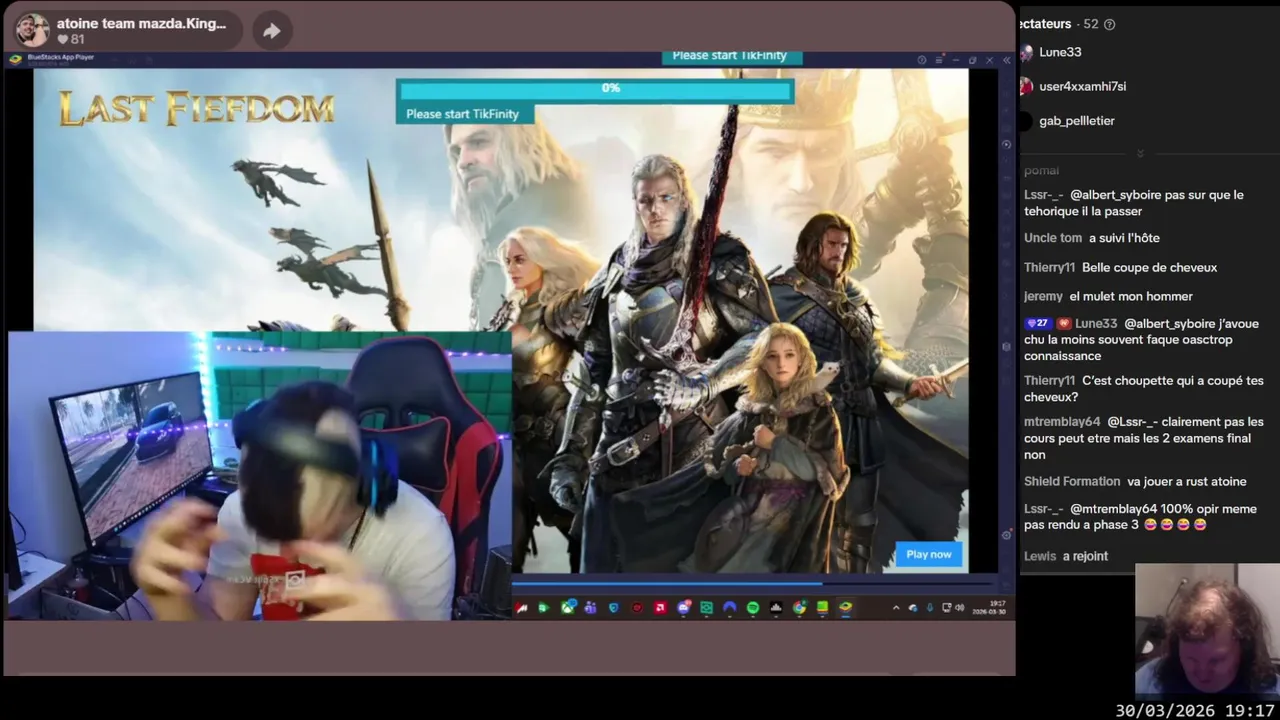Open the green-yellow stacked app in taskbar
Screen dimensions: 1280x720
pos(822,608)
